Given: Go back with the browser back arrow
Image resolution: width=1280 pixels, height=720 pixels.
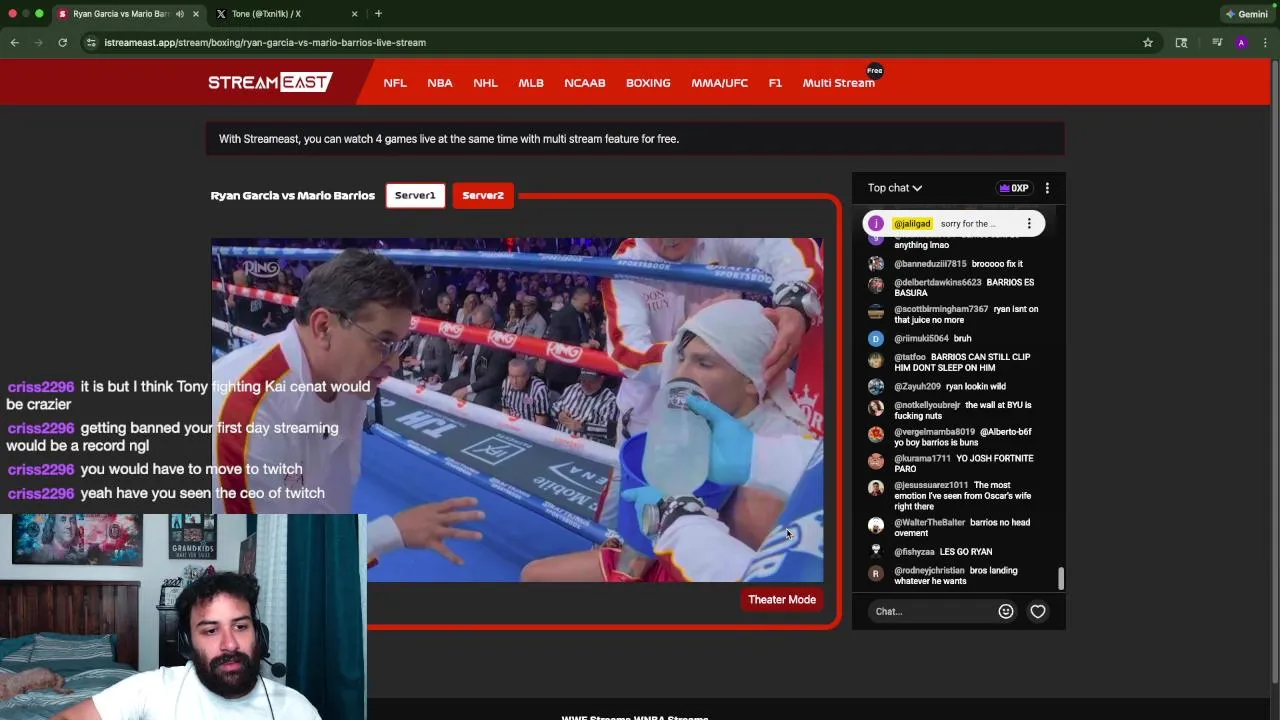Looking at the screenshot, I should click(x=15, y=42).
